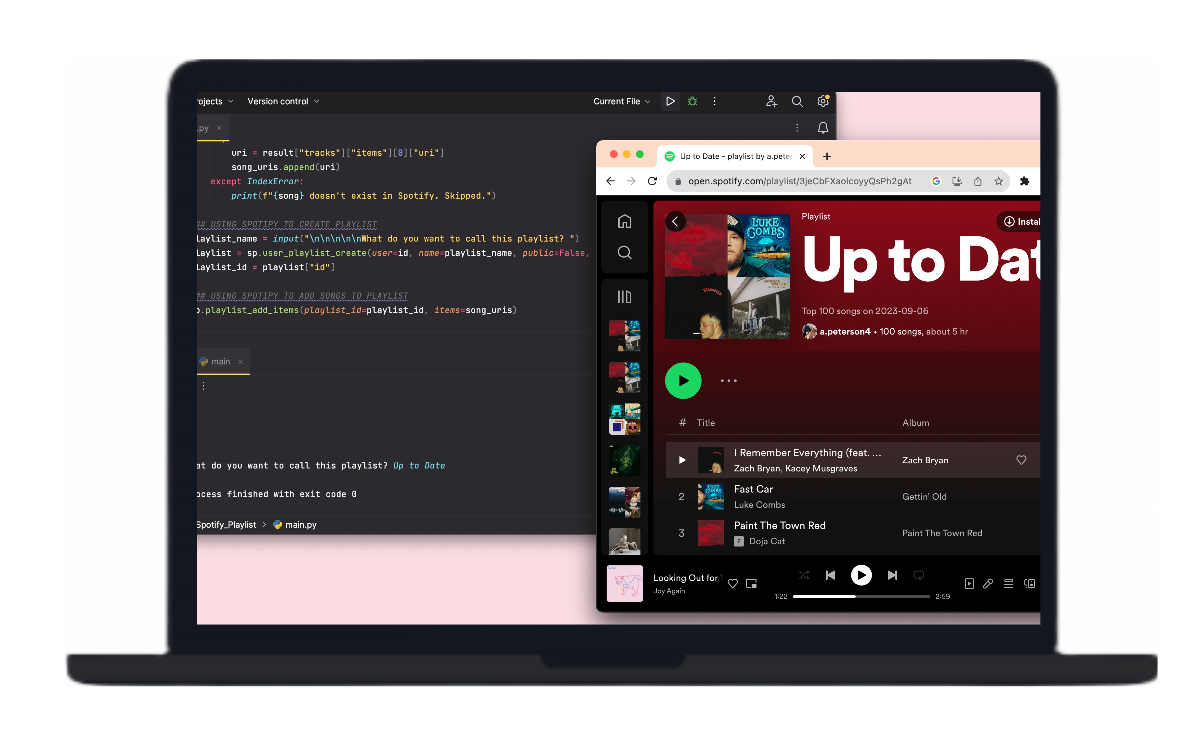The height and width of the screenshot is (748, 1200).
Task: Go to Spotify Home
Action: pyautogui.click(x=625, y=221)
